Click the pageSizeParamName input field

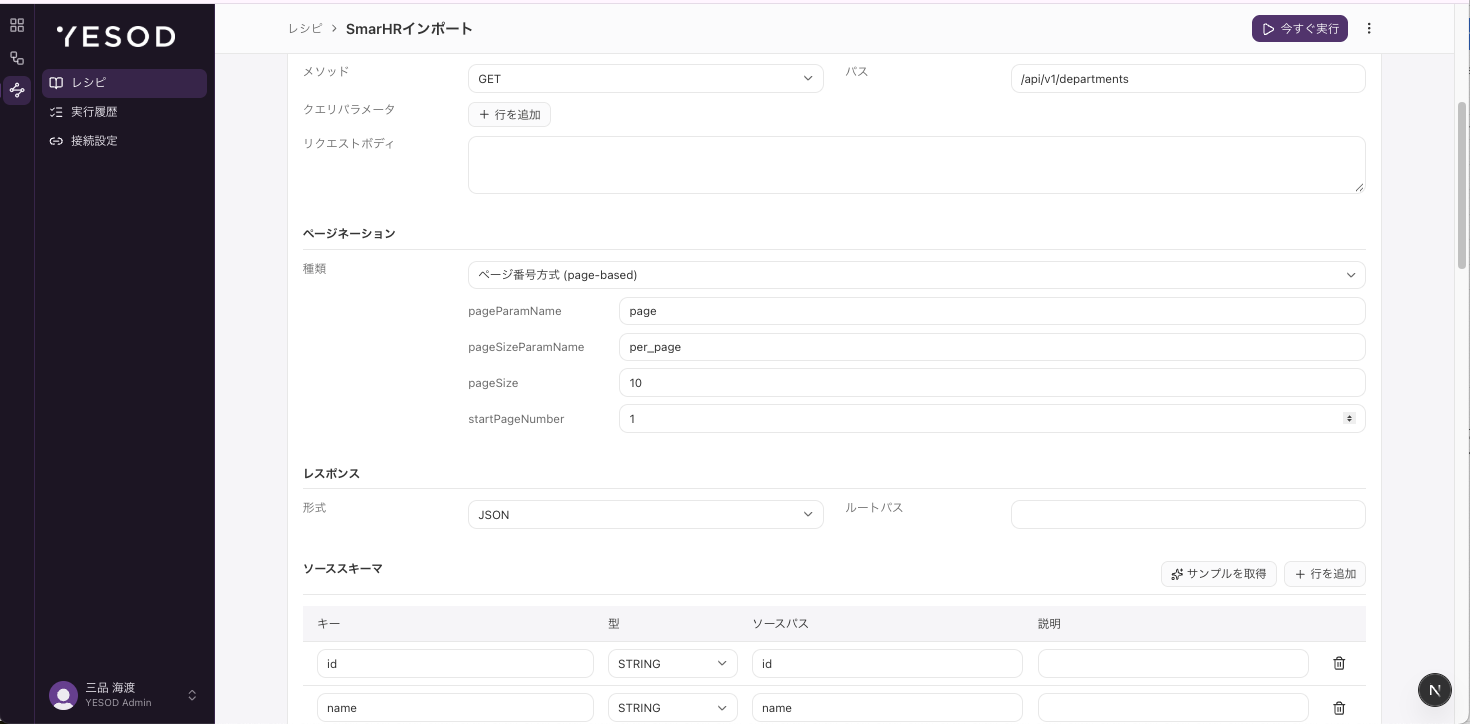coord(992,347)
